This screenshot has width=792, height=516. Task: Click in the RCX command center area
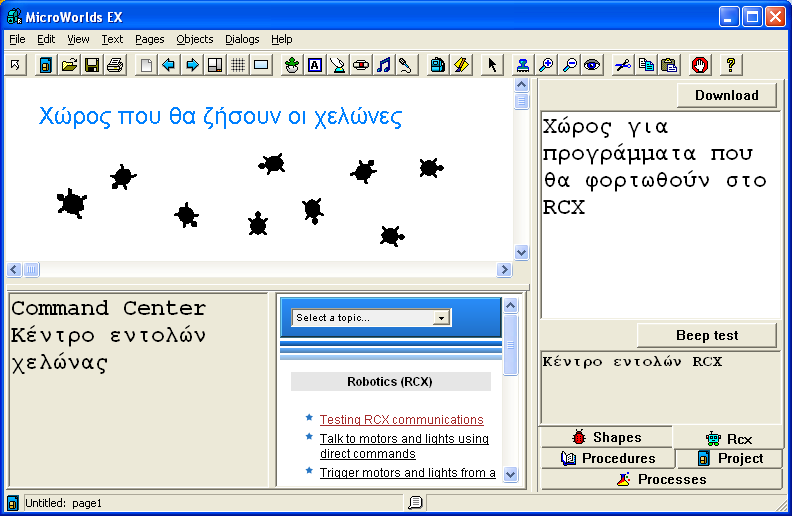(x=661, y=388)
